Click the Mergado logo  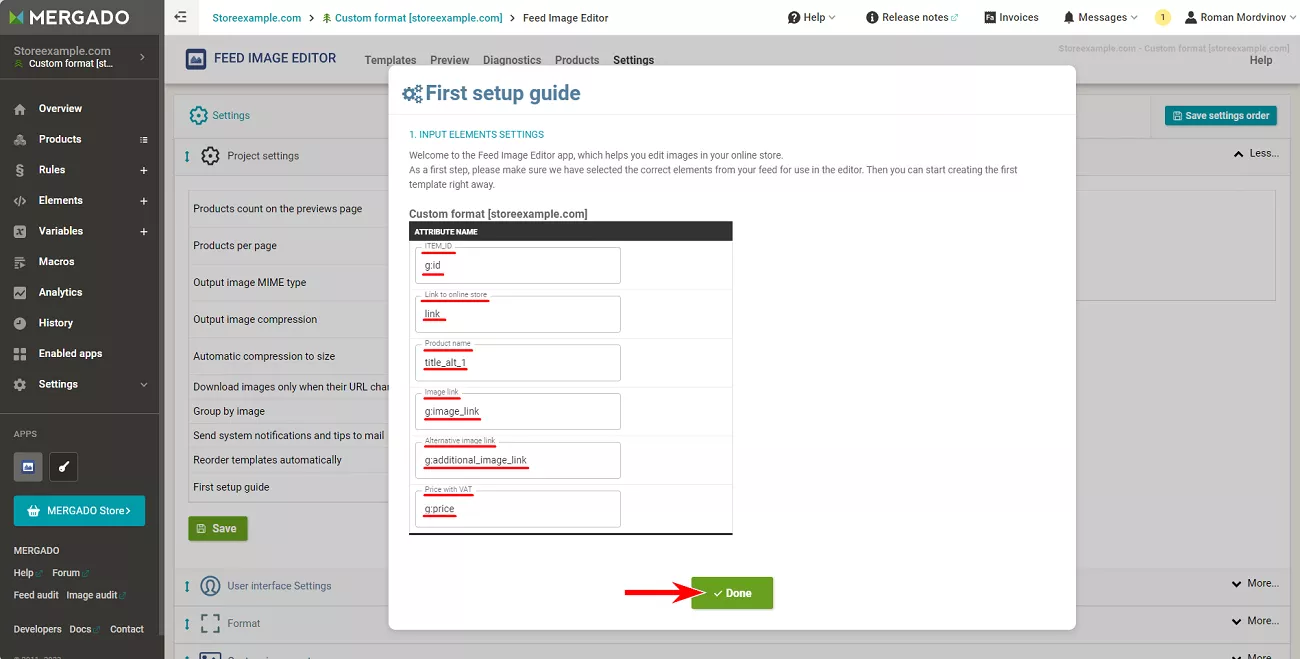(69, 17)
